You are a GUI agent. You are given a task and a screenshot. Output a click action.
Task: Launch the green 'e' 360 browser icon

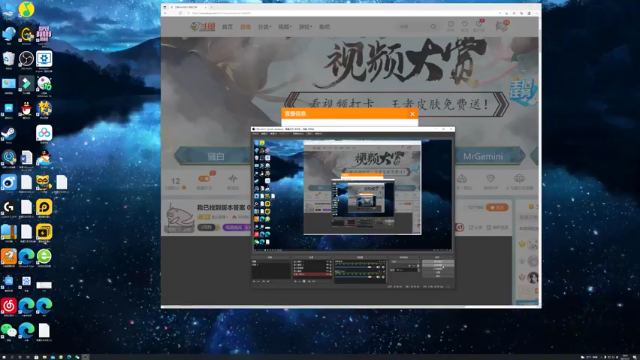(44, 256)
